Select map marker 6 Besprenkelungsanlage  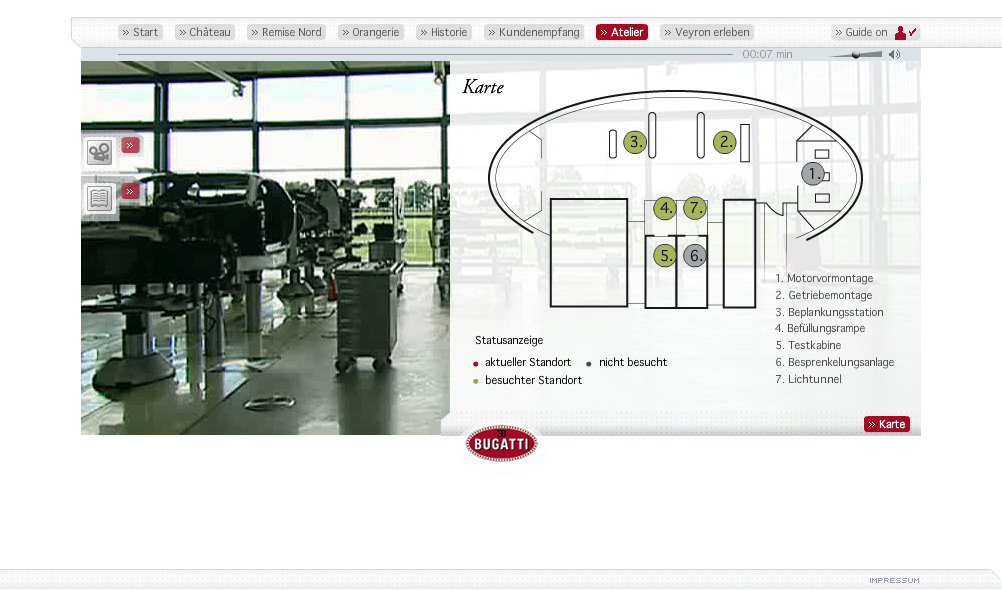click(695, 255)
